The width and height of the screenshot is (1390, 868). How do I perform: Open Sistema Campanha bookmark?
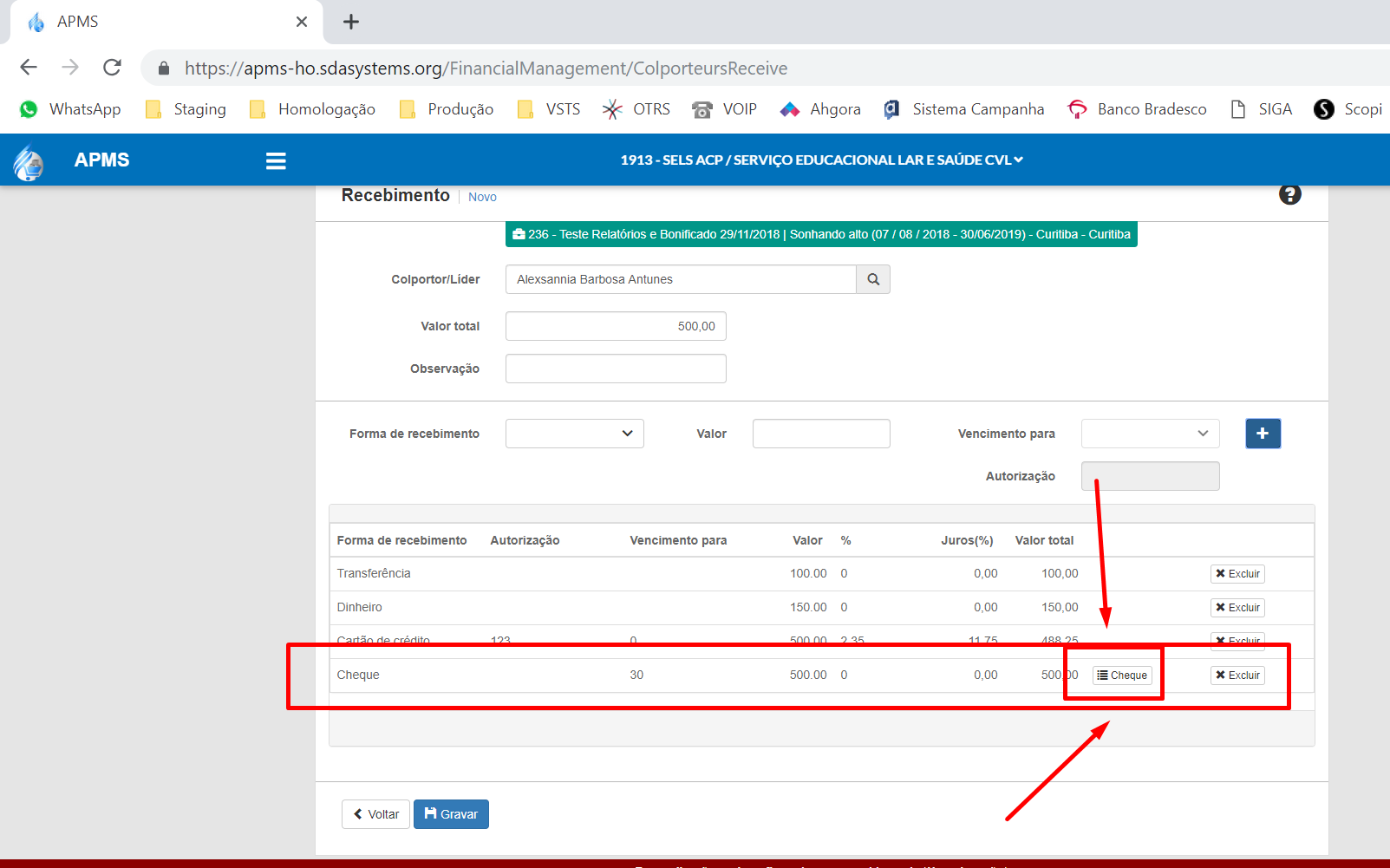(x=963, y=109)
